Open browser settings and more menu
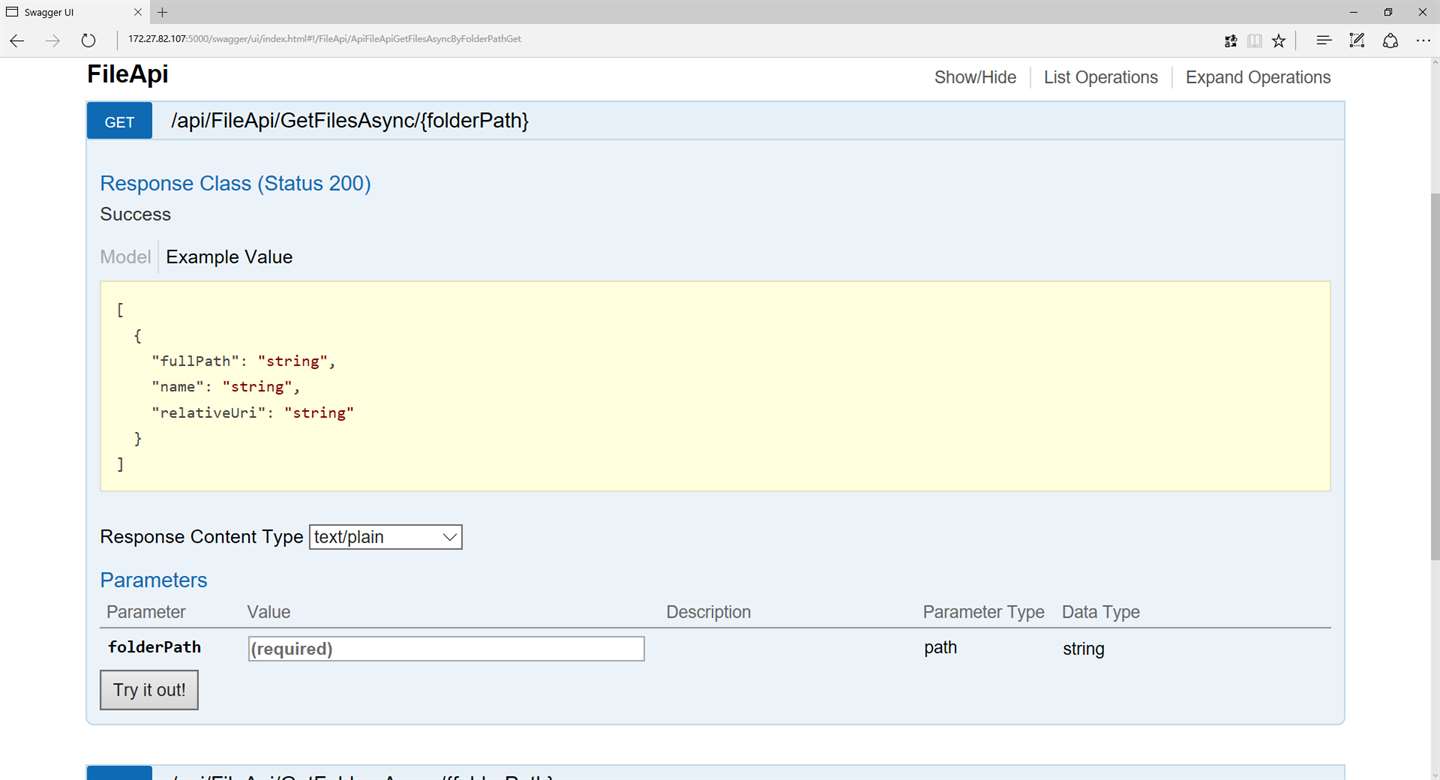 [1423, 41]
